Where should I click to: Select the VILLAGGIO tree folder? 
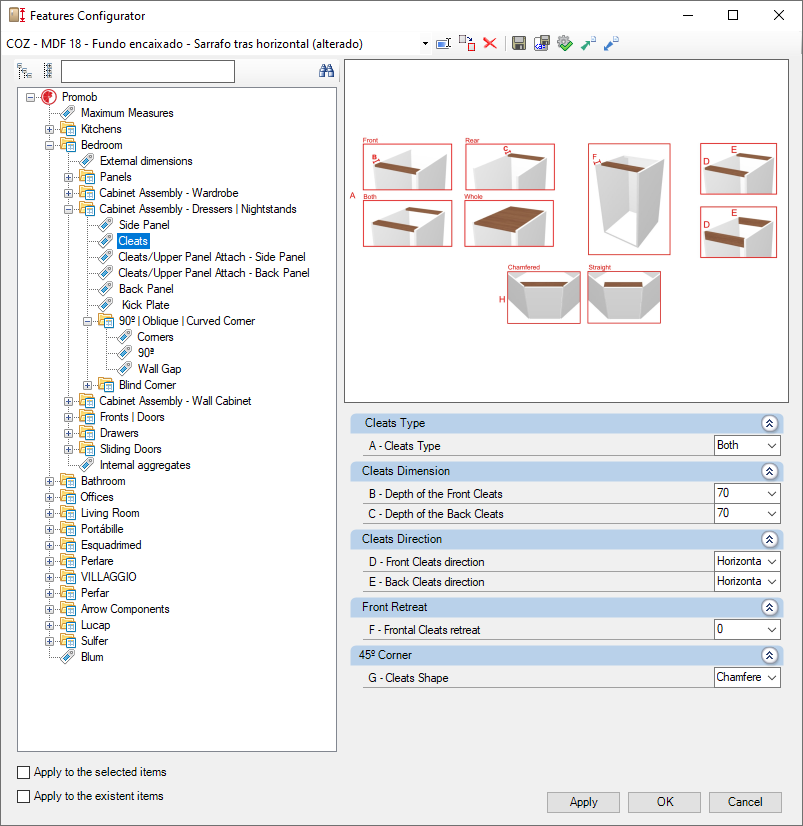pos(109,577)
